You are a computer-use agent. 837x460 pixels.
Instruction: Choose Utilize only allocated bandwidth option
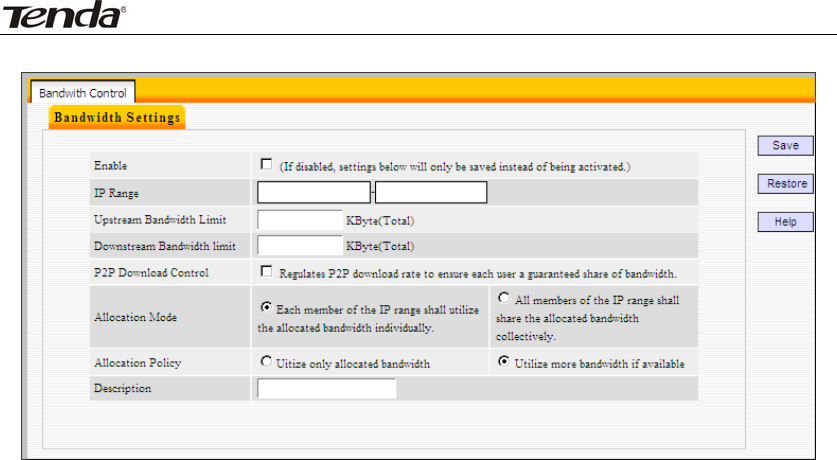pos(266,363)
